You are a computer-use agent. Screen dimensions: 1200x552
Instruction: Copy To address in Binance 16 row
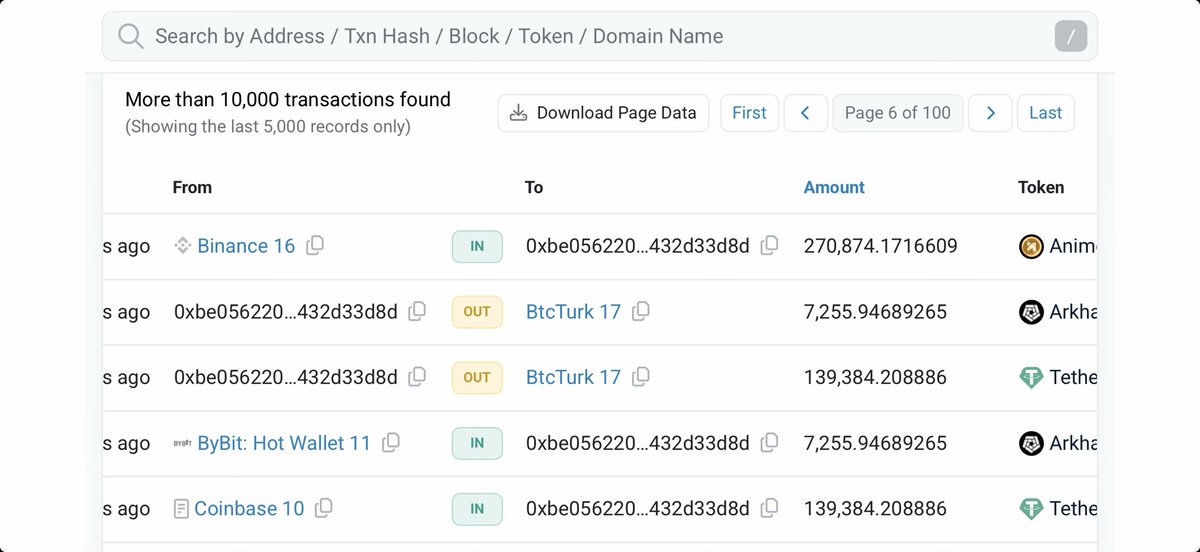pyautogui.click(x=769, y=245)
